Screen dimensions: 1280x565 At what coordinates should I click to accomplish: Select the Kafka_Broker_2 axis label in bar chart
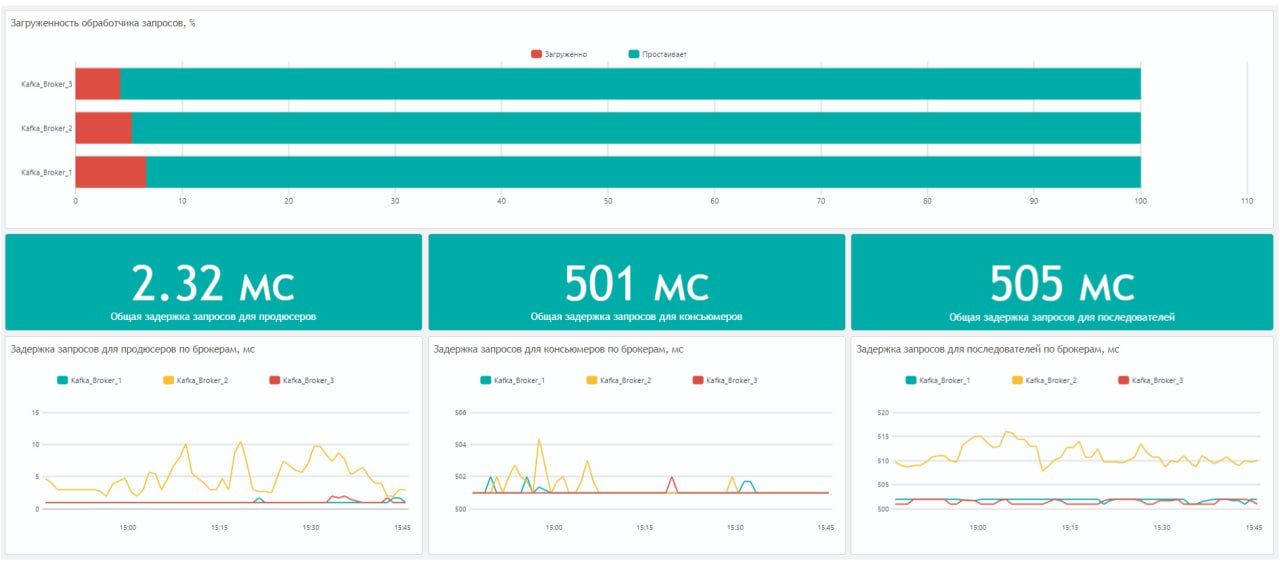click(46, 128)
